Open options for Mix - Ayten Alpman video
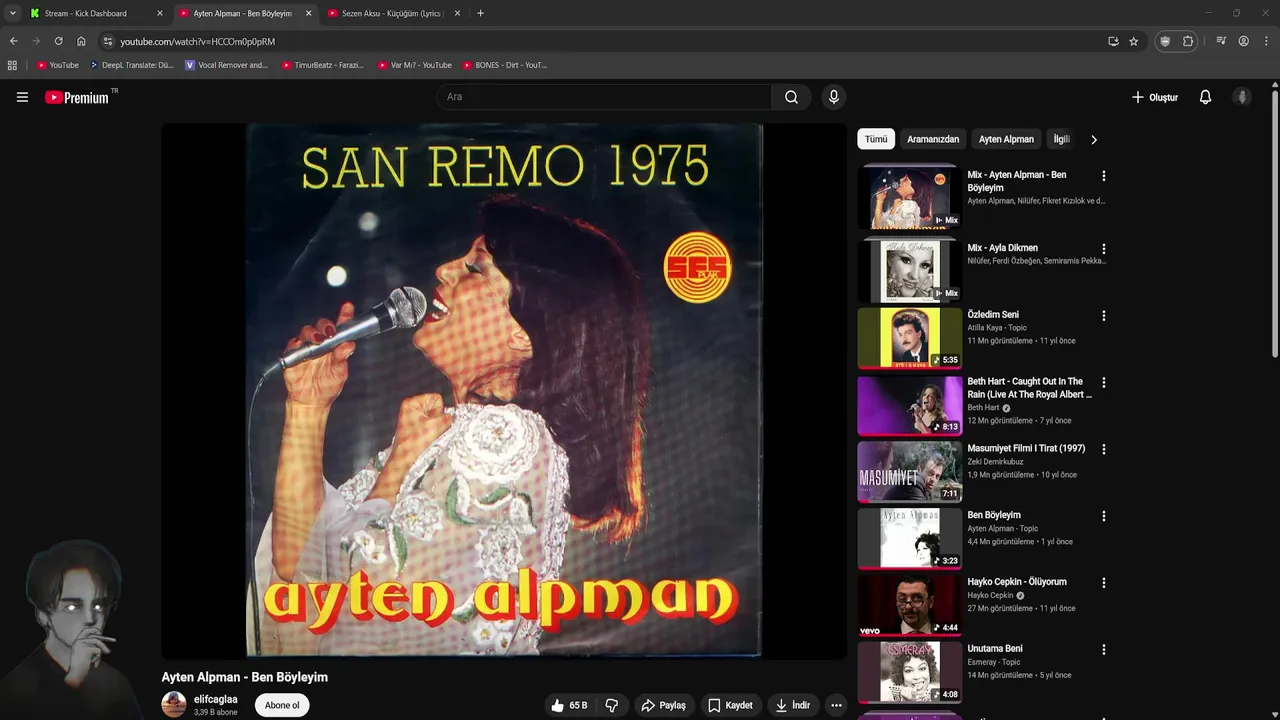This screenshot has width=1280, height=720. coord(1104,176)
